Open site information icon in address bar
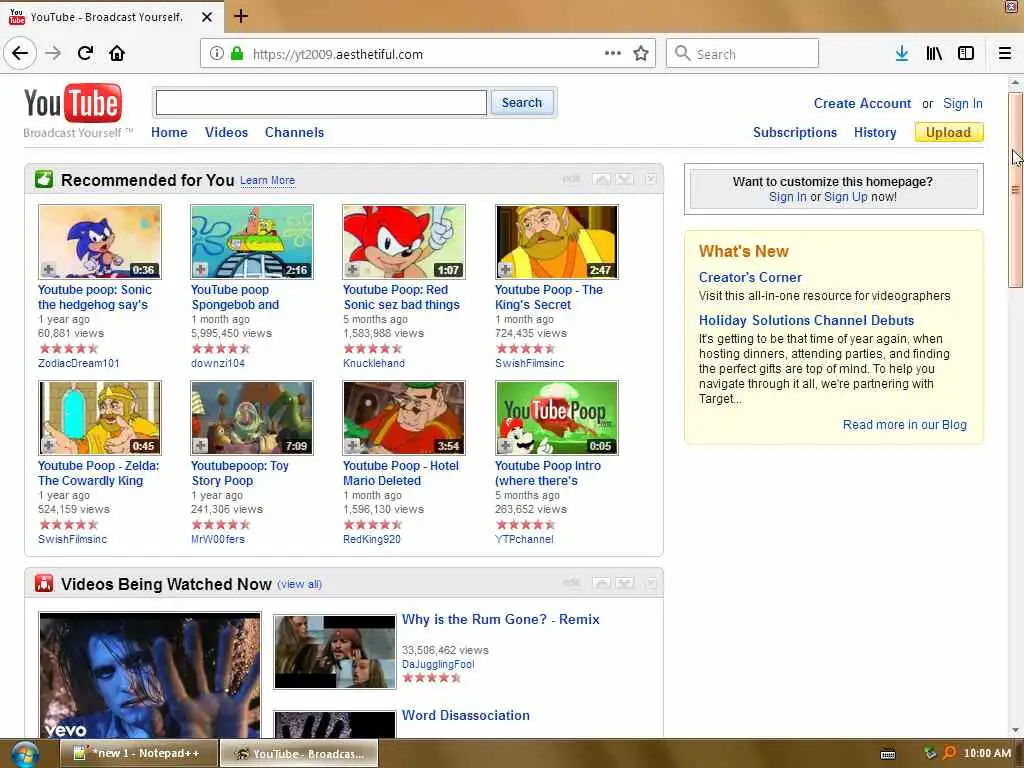 (x=217, y=54)
